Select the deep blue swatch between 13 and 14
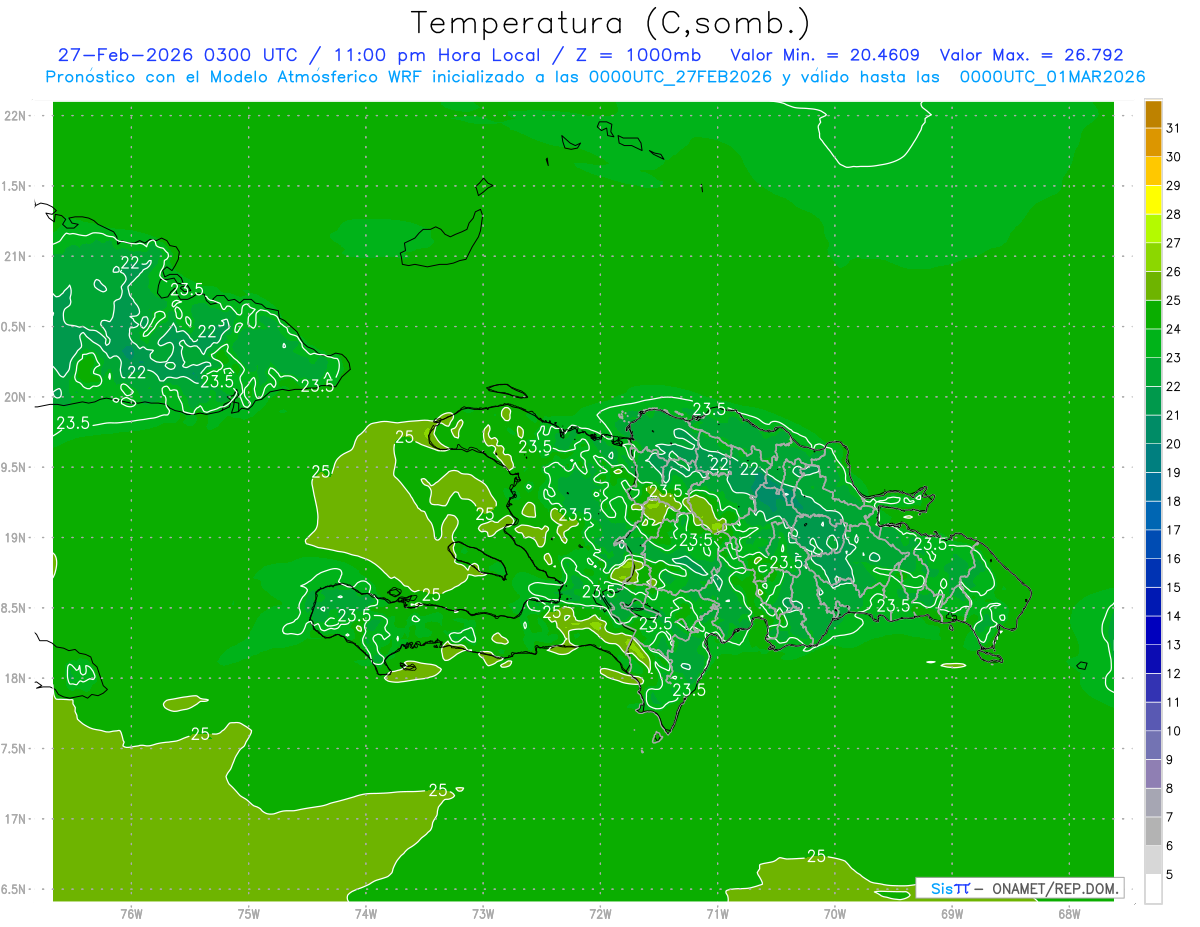1200x927 pixels. (1153, 630)
